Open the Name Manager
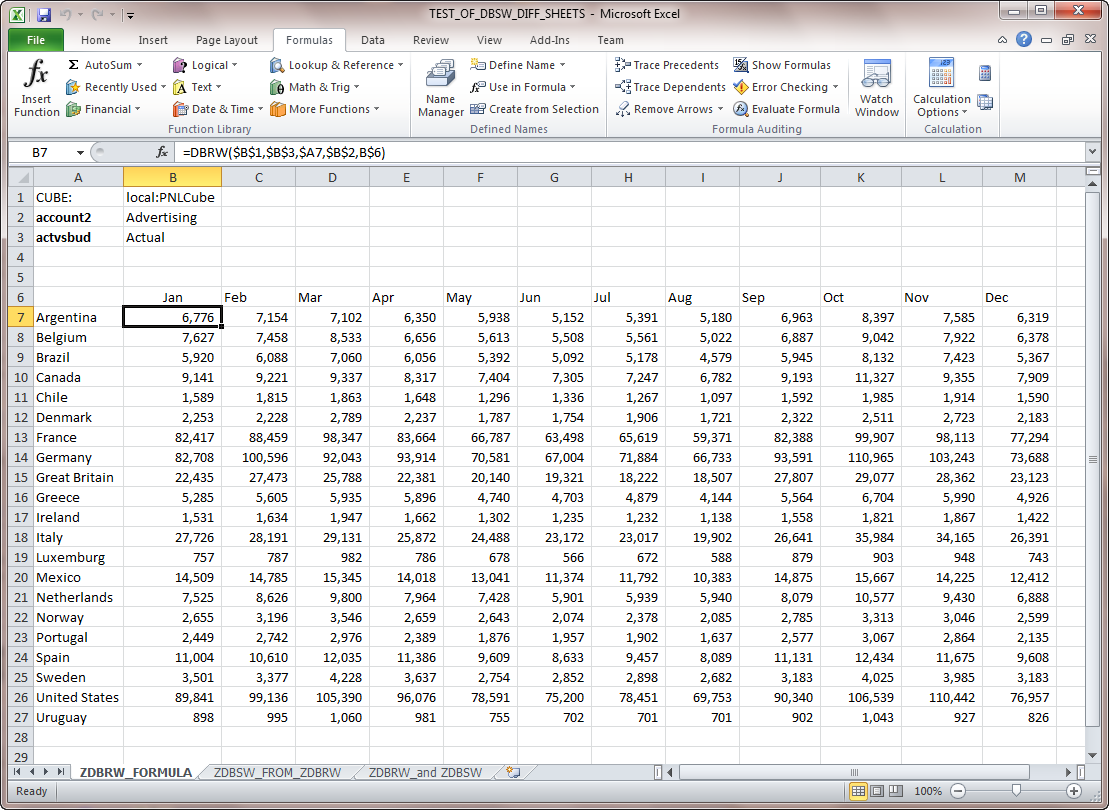Viewport: 1109px width, 810px height. [x=440, y=88]
